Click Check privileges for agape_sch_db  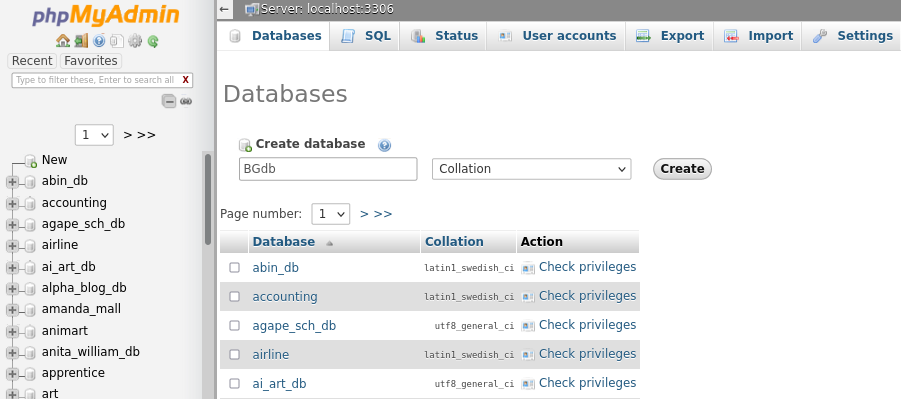point(587,325)
